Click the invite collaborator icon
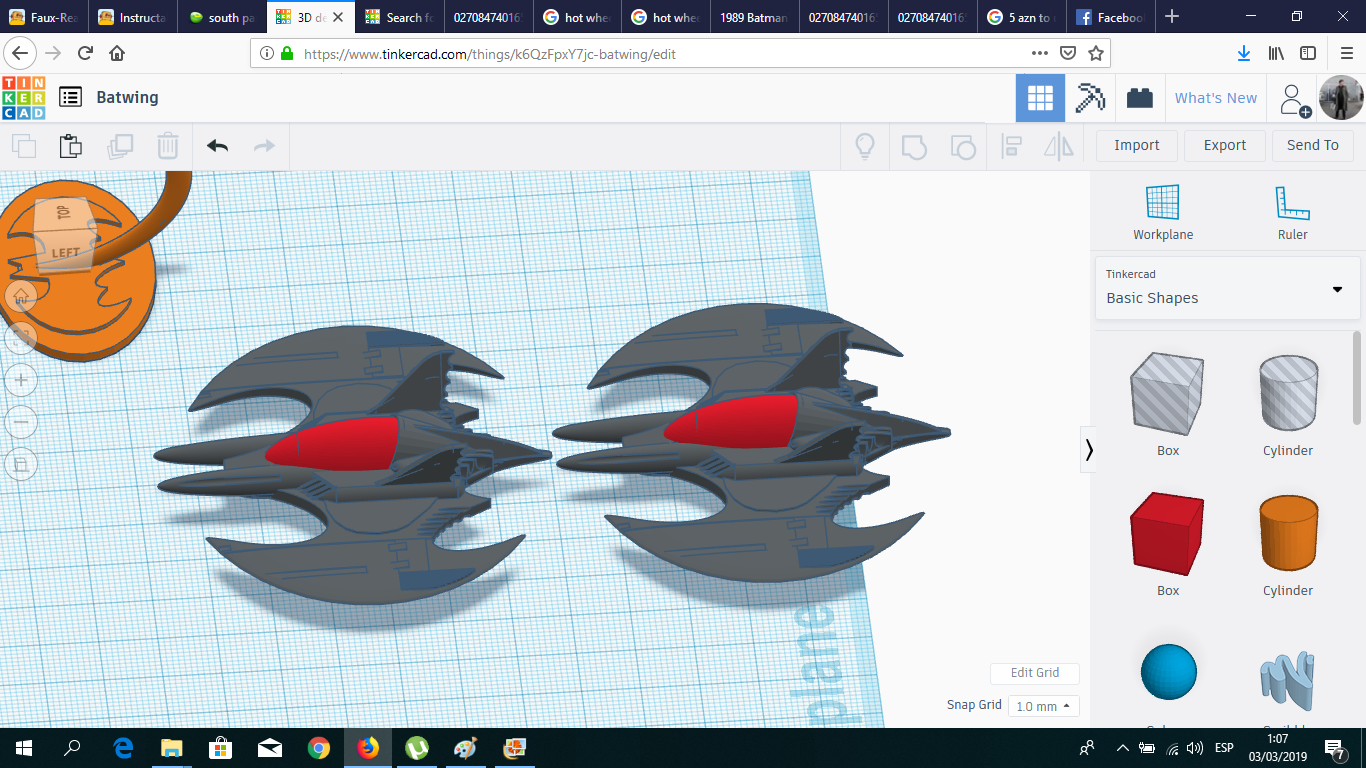The image size is (1366, 768). click(x=1294, y=99)
